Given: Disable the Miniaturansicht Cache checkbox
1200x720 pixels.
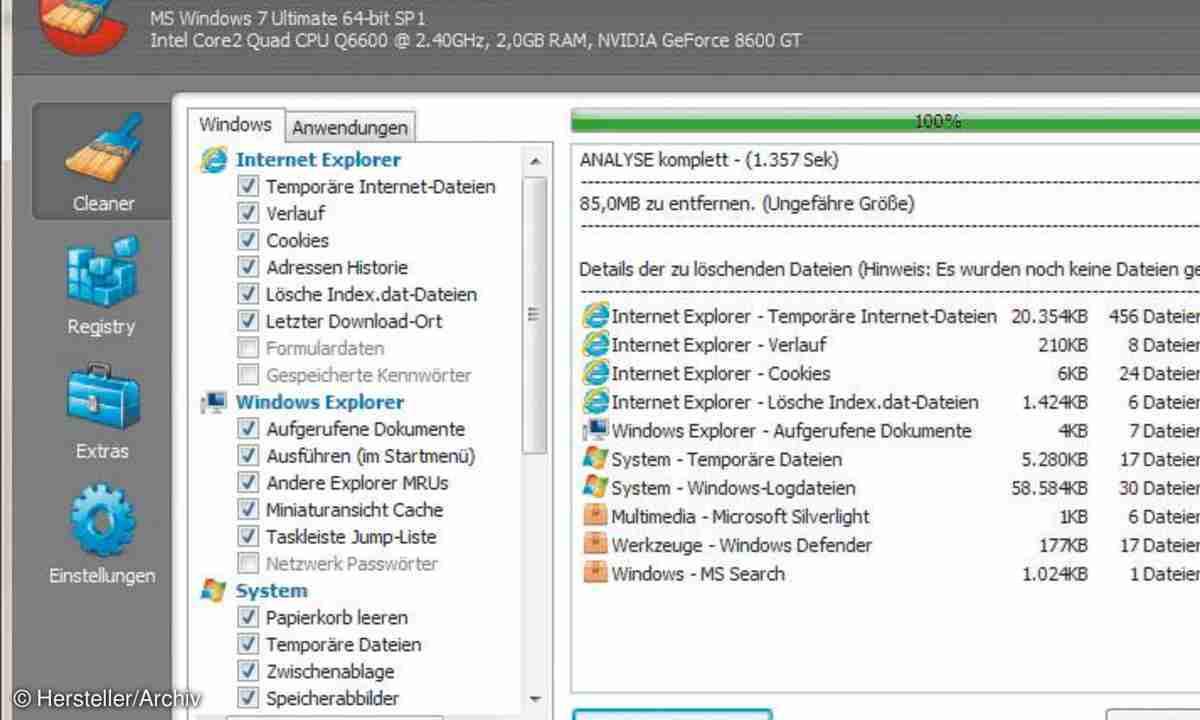Looking at the screenshot, I should 248,510.
